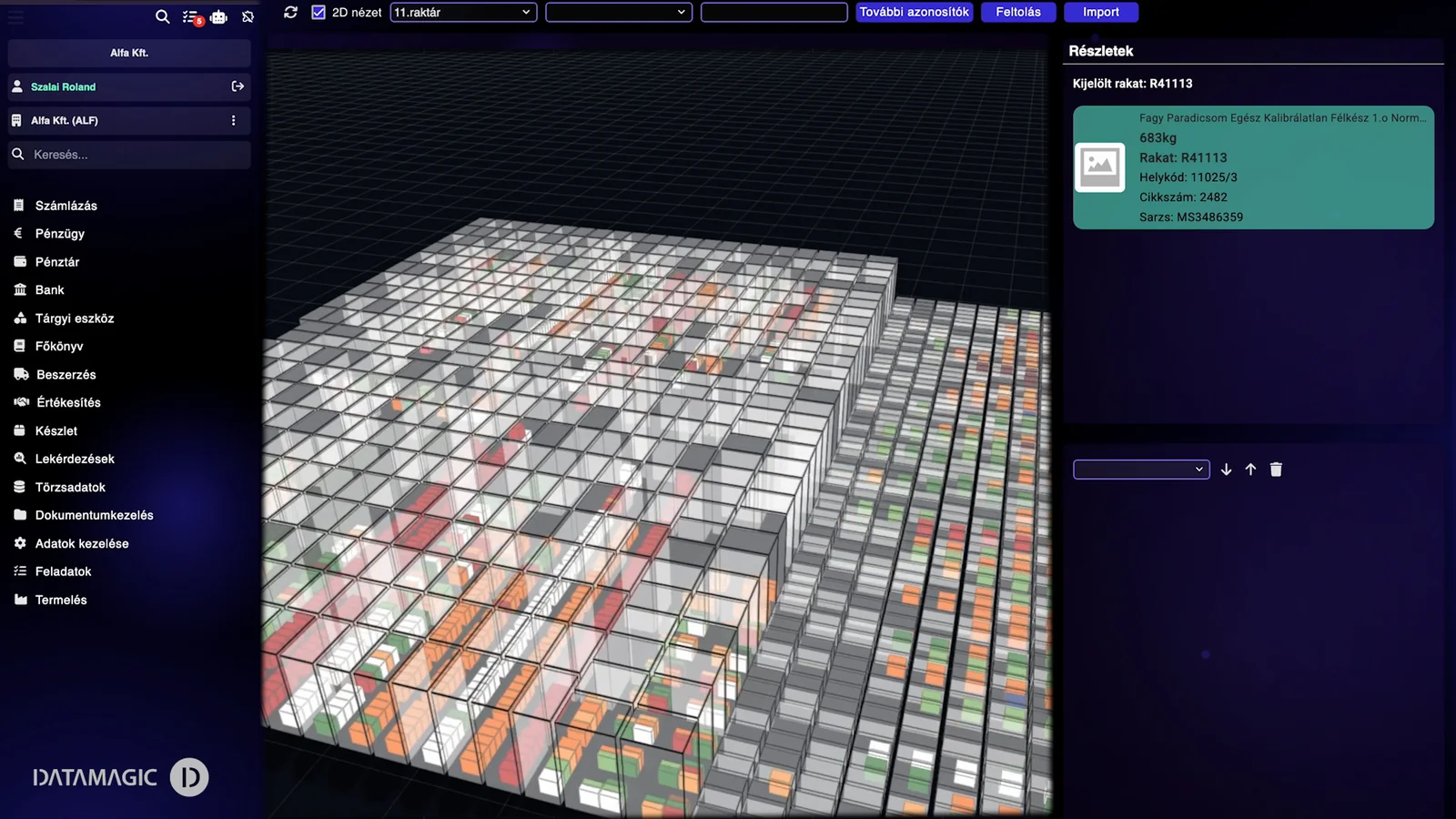The width and height of the screenshot is (1456, 819).
Task: Toggle the muted notifications bell icon
Action: tap(248, 16)
